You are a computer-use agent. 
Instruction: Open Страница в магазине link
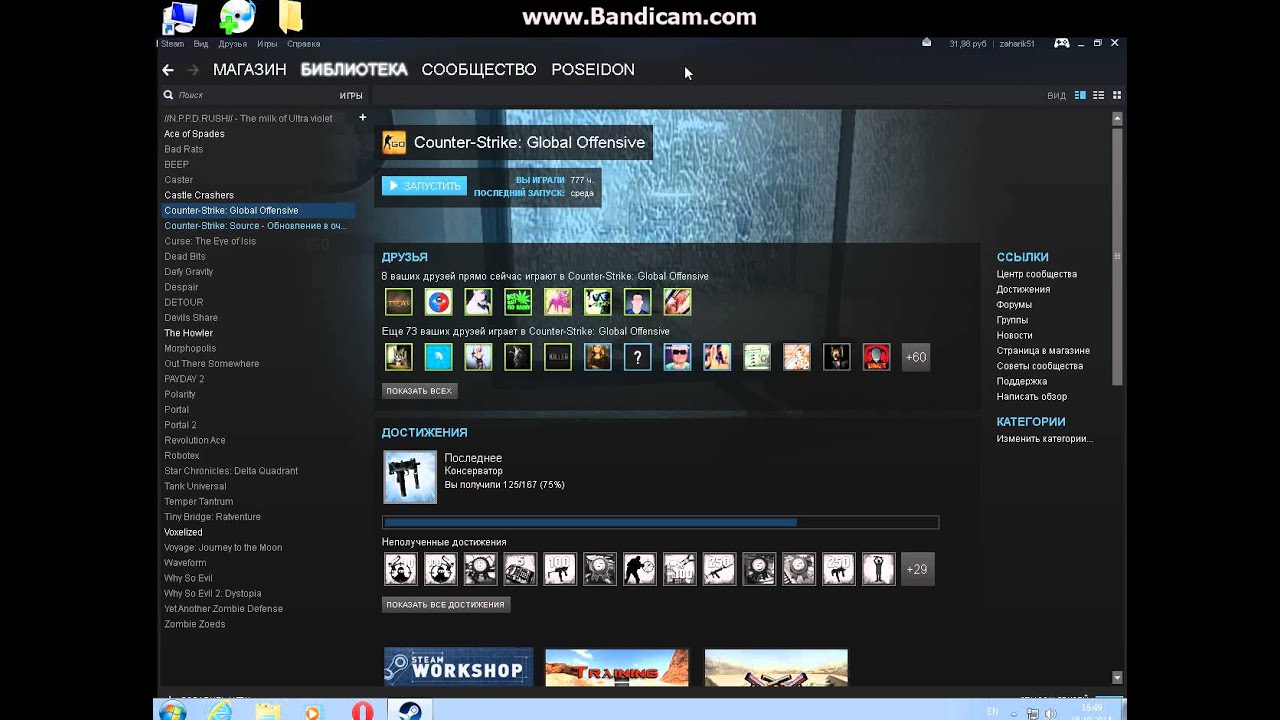click(x=1043, y=351)
